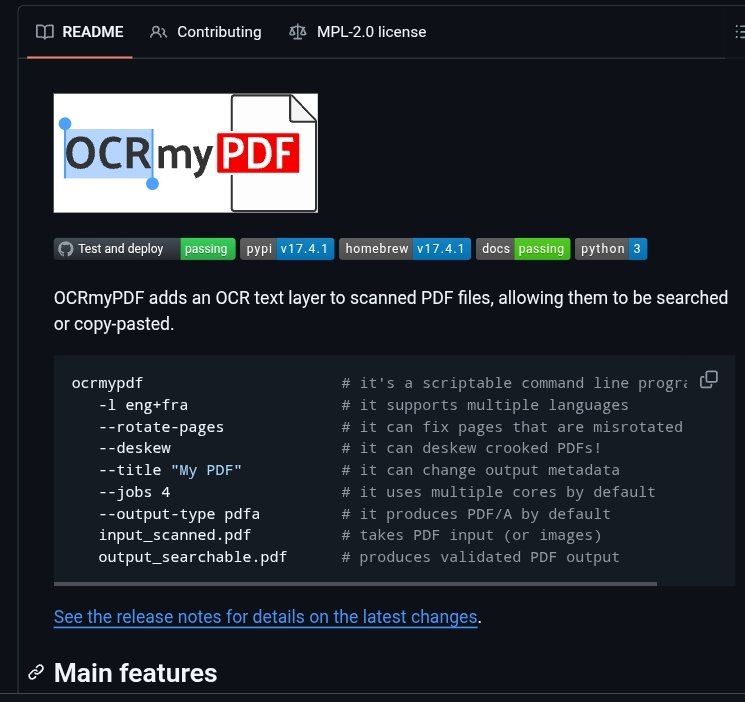Open the outline list icon
The image size is (745, 702).
pyautogui.click(x=739, y=32)
